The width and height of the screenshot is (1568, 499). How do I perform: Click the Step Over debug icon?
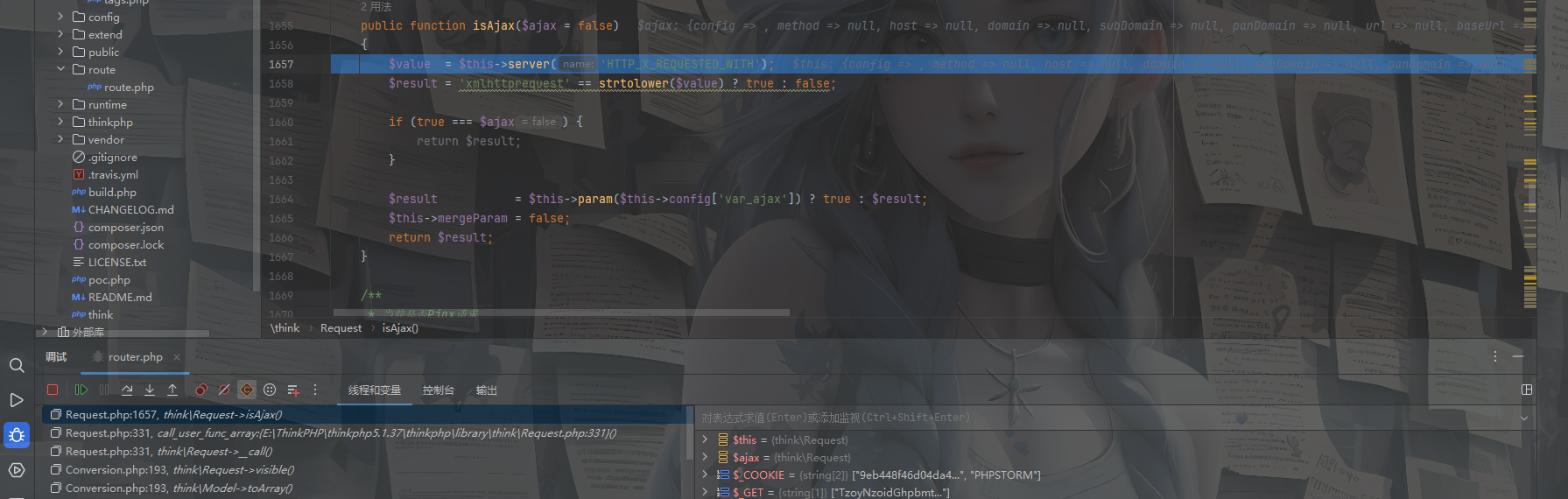pos(127,390)
